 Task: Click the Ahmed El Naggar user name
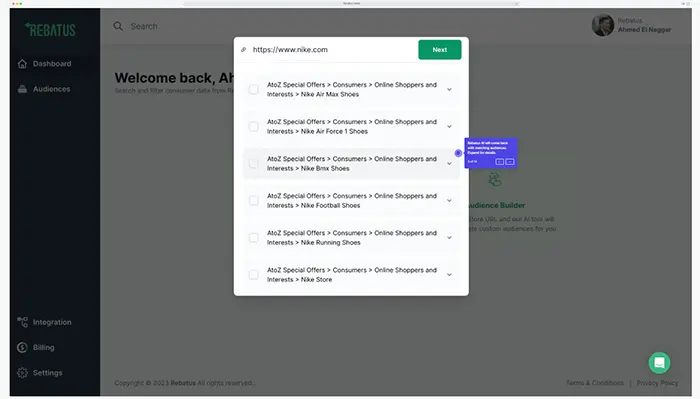click(x=644, y=30)
